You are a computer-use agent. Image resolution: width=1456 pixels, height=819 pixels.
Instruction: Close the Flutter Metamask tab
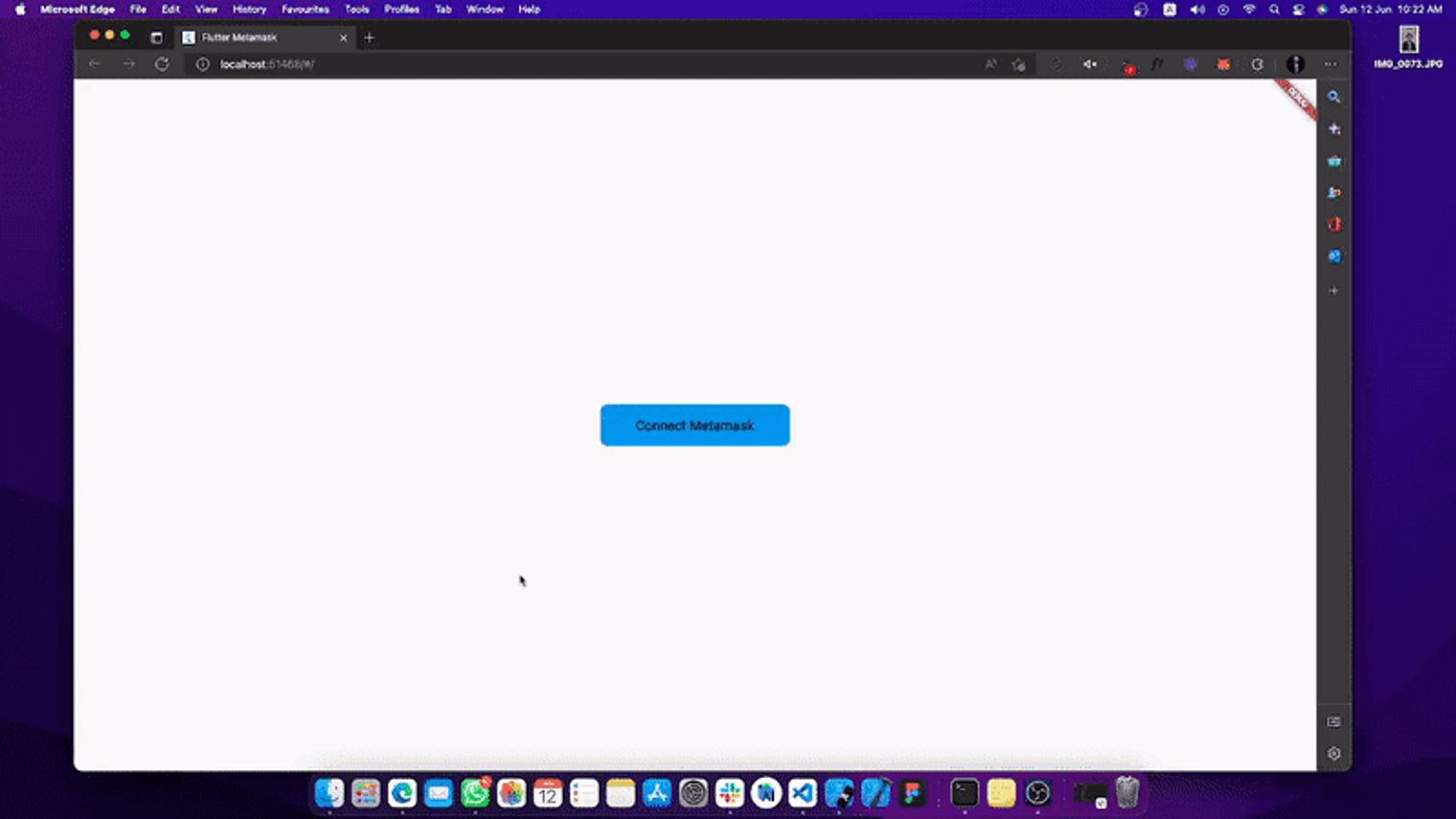tap(343, 37)
